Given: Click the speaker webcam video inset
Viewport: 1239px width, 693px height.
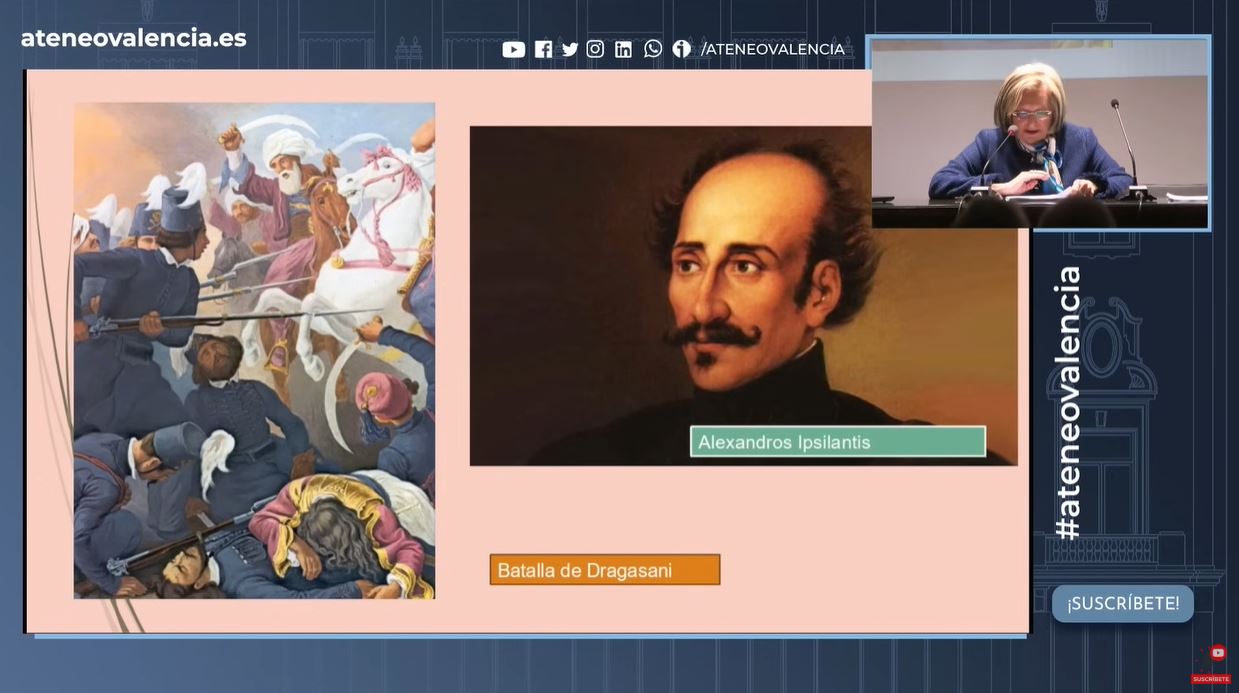Looking at the screenshot, I should 1039,133.
